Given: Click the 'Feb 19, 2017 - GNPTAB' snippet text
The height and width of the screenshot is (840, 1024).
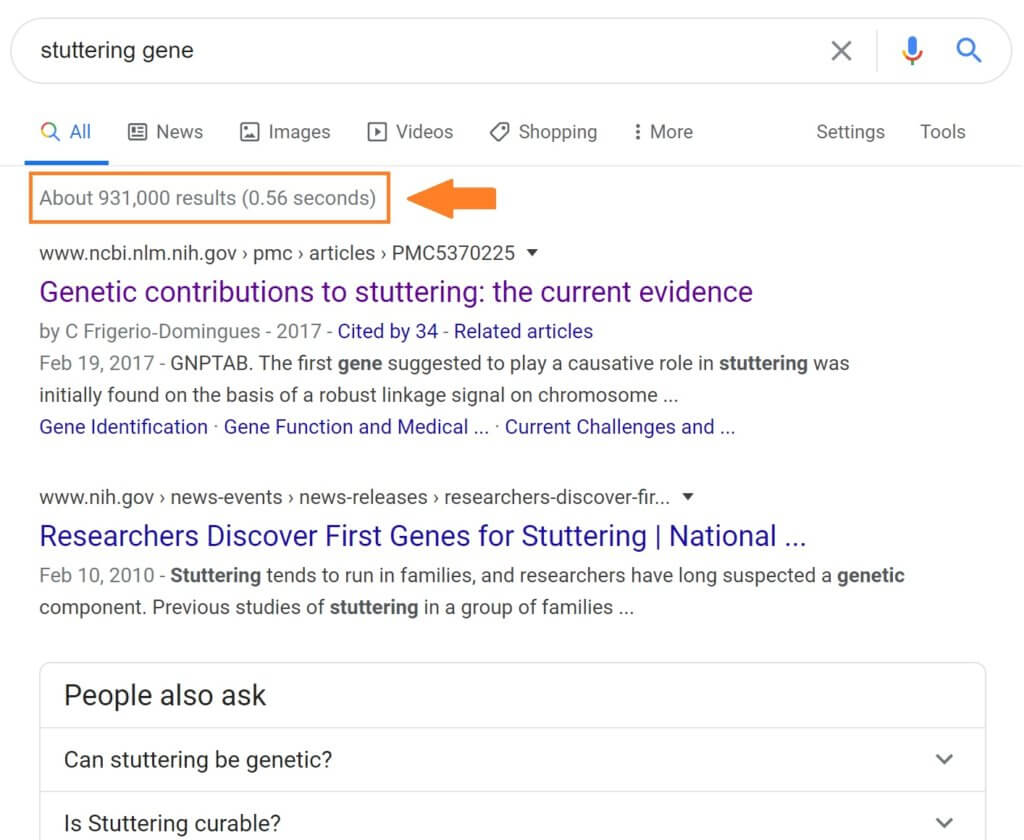Looking at the screenshot, I should coord(444,379).
